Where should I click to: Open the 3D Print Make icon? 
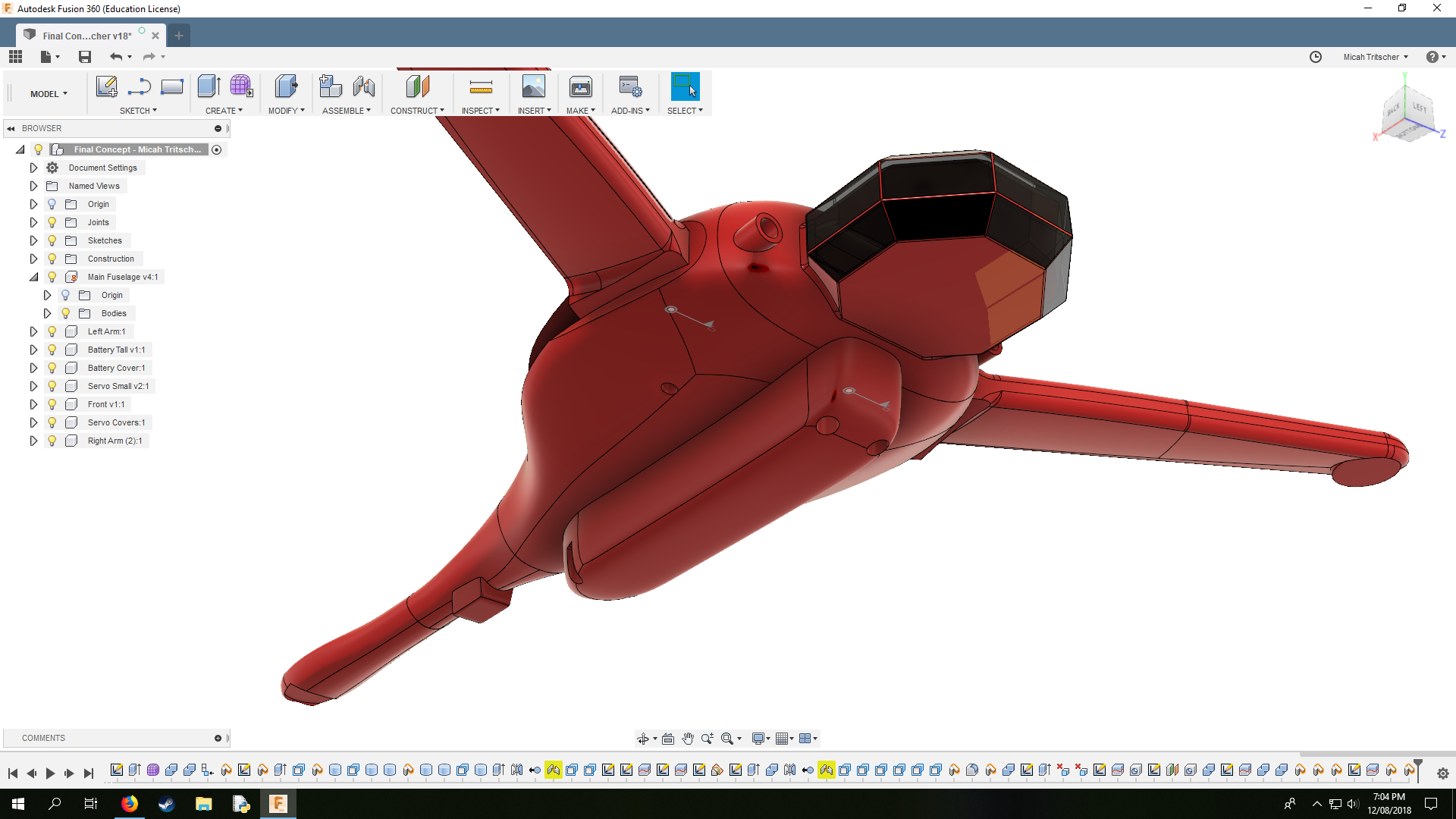pos(581,86)
